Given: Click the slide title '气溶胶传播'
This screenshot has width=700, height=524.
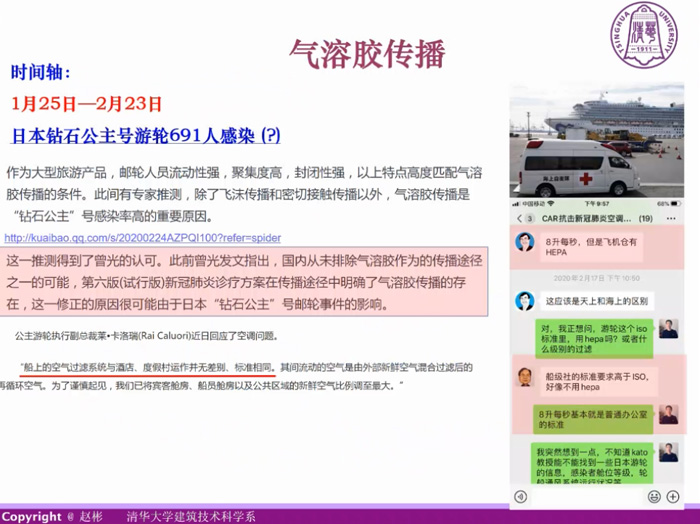Looking at the screenshot, I should (367, 54).
